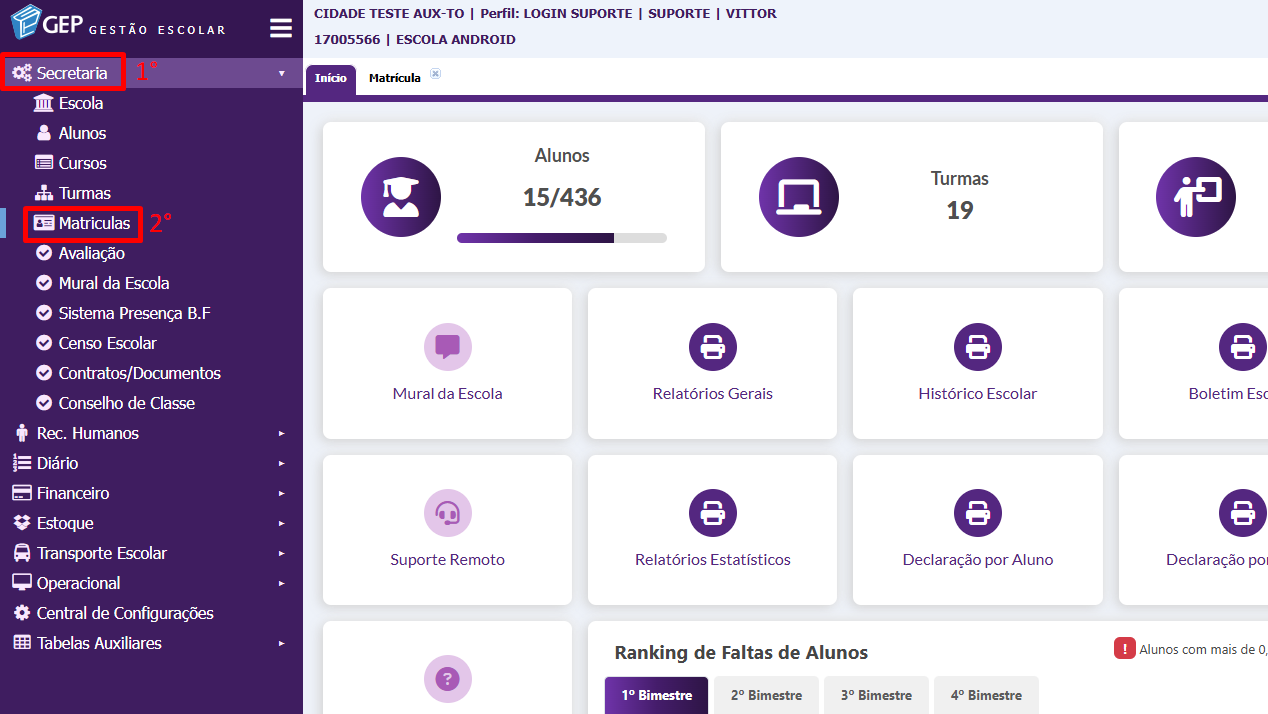Screen dimensions: 1268x714
Task: Select the 2º Bimestre tab
Action: 766,695
